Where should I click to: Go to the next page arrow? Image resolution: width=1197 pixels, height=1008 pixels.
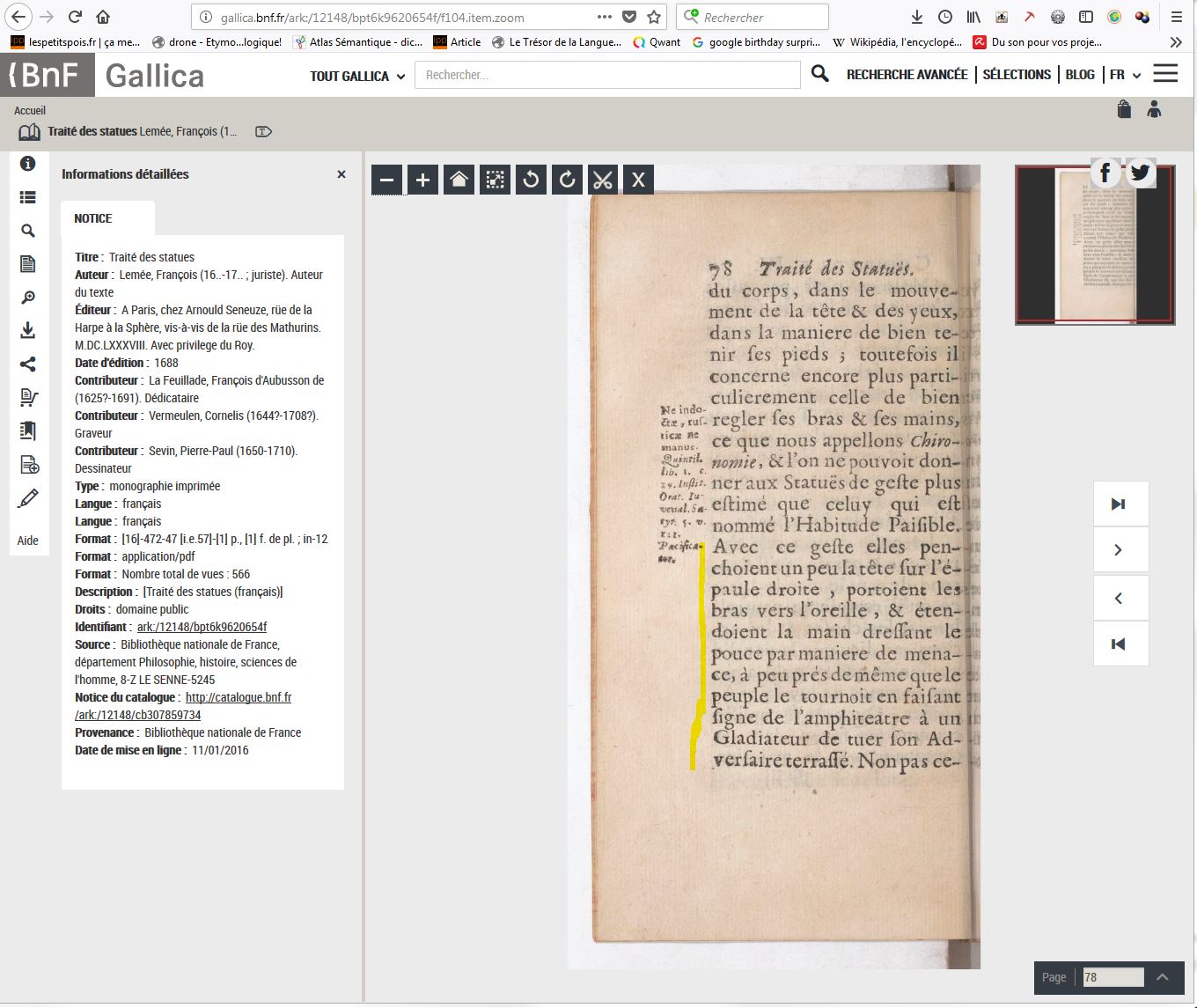click(x=1119, y=550)
